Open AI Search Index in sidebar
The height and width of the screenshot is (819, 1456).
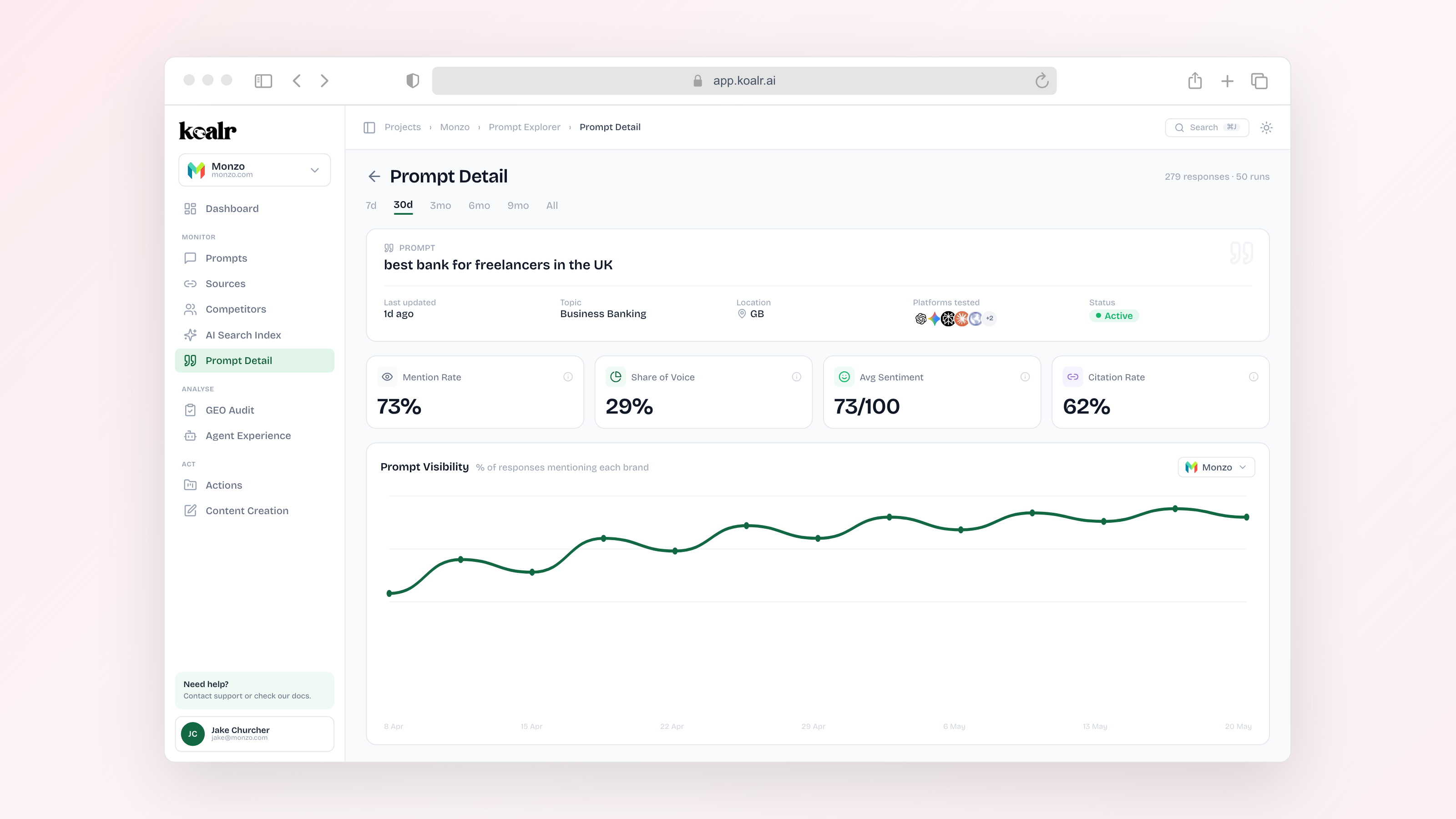tap(254, 335)
